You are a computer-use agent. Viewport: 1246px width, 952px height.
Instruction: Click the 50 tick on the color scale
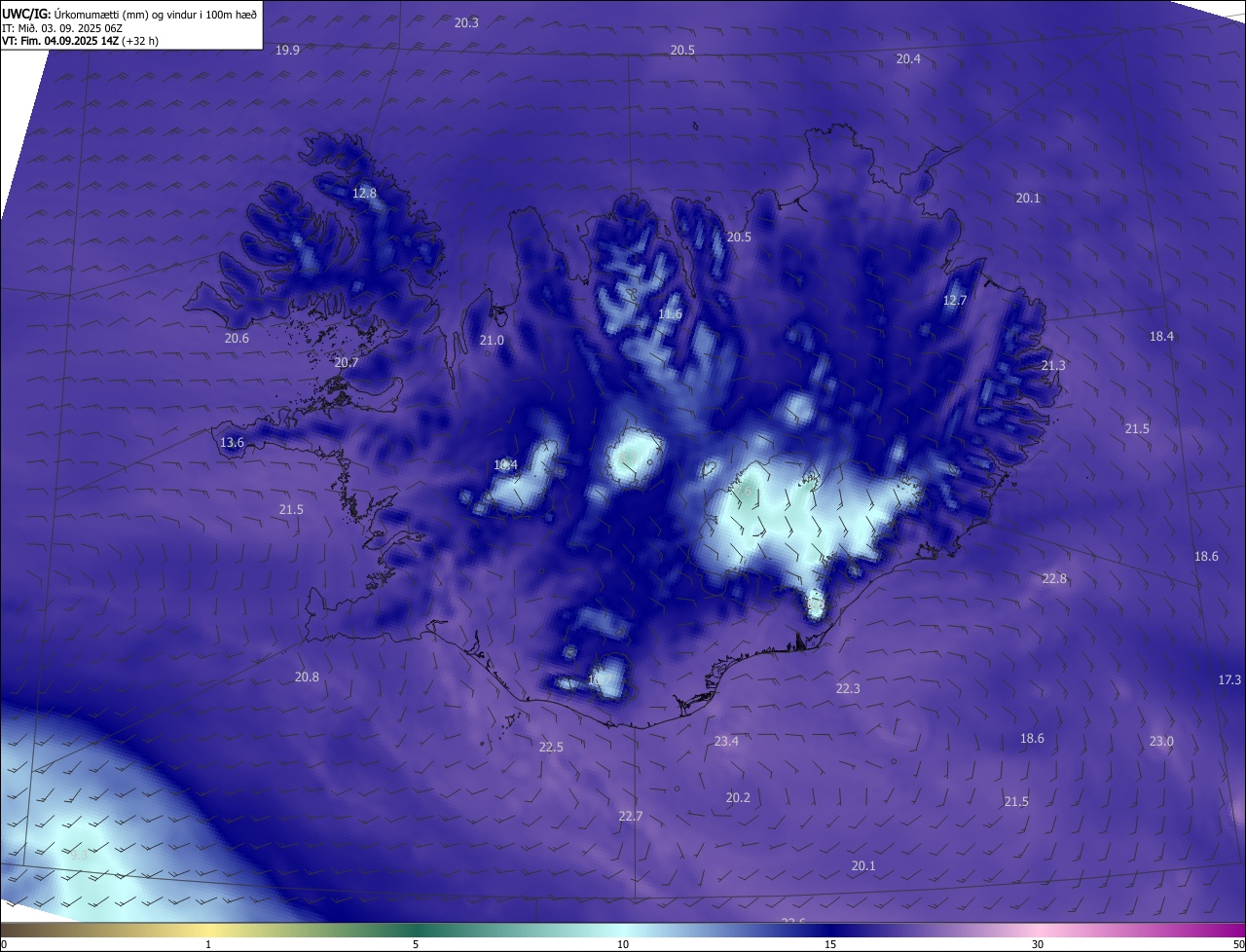pos(1238,944)
